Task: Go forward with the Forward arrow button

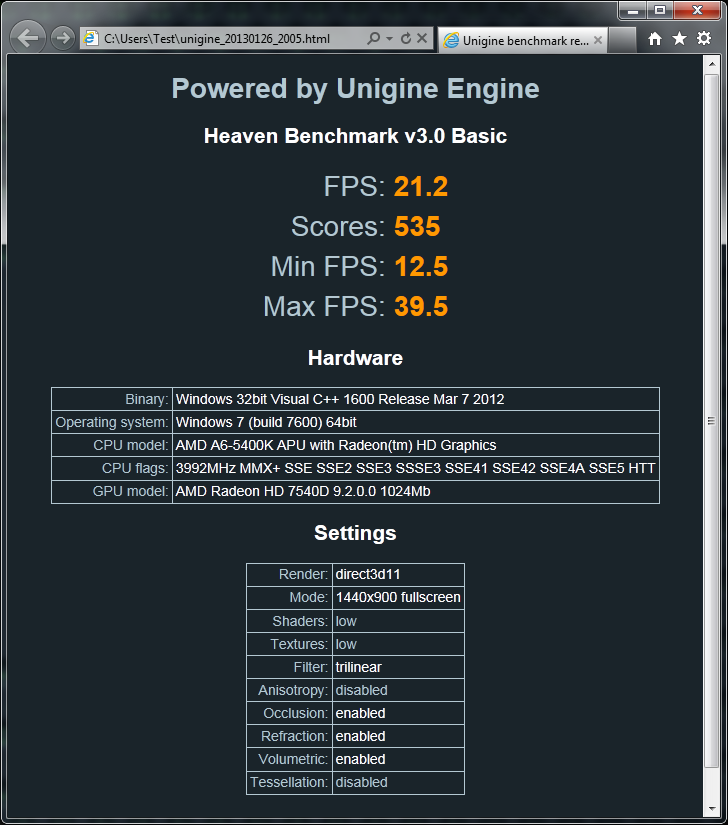Action: point(63,38)
